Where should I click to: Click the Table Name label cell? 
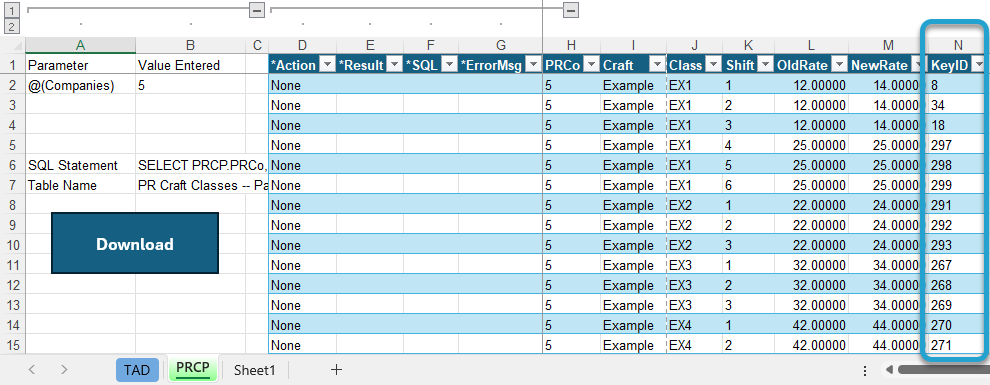coord(80,186)
